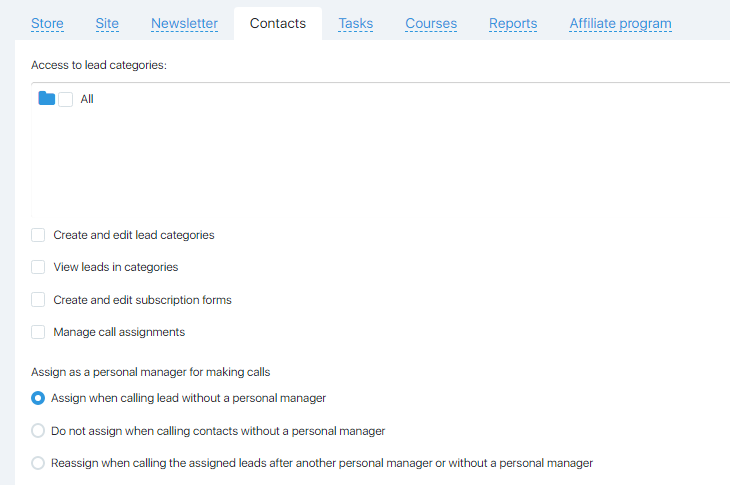Go to the Newsletter tab

click(184, 23)
